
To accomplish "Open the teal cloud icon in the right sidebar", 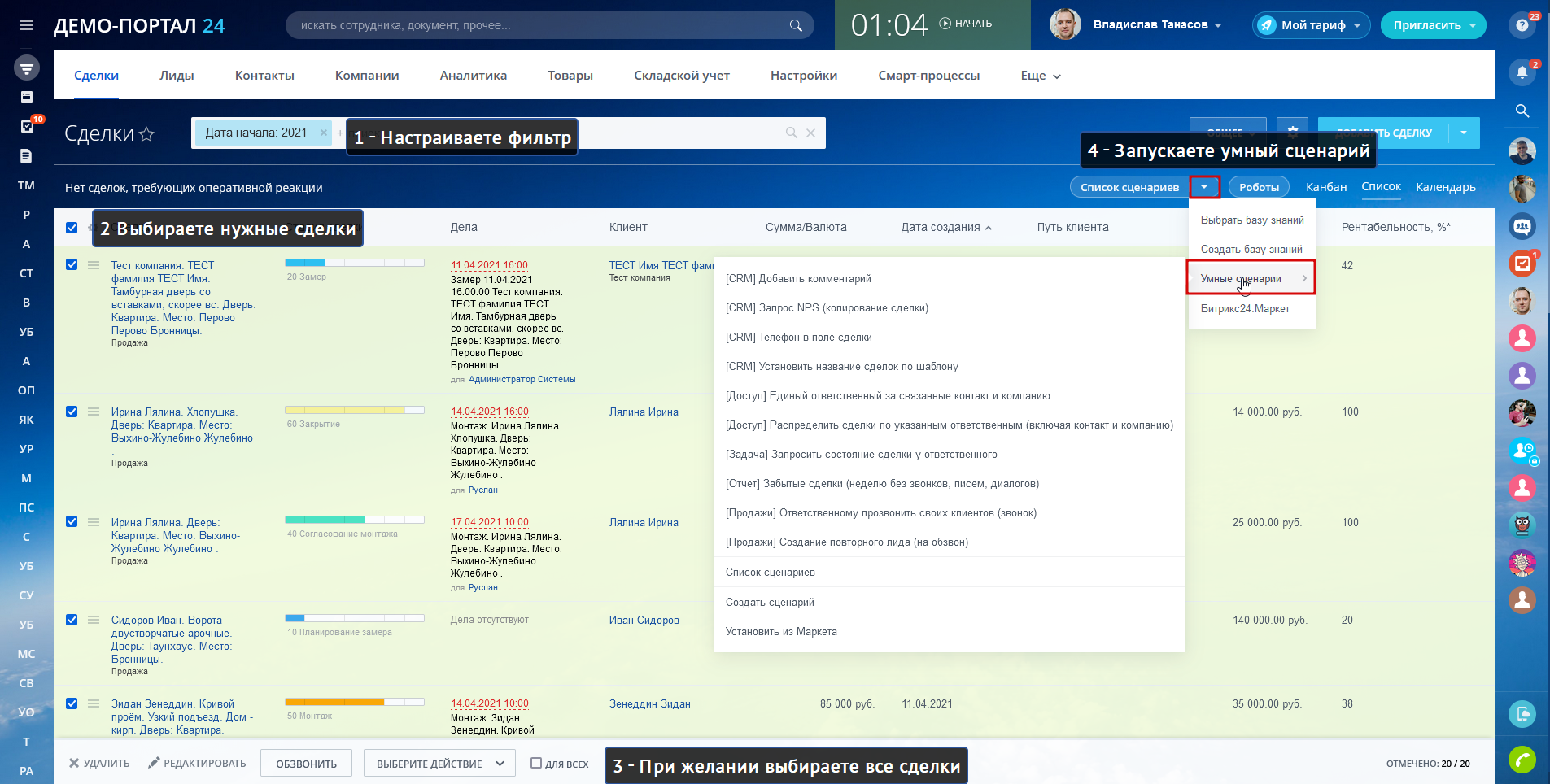I will [1522, 714].
